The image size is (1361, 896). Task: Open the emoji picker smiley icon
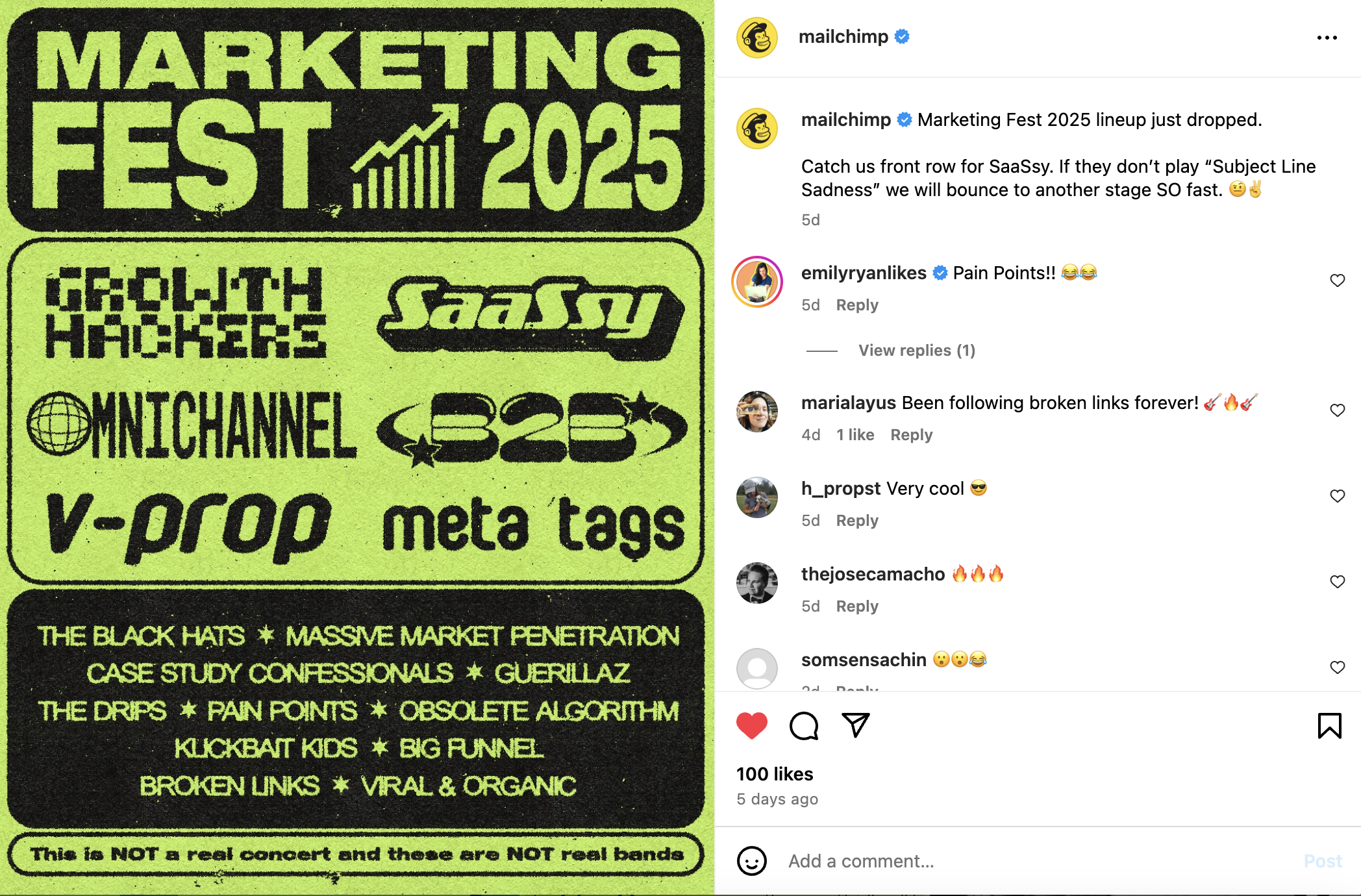pos(752,861)
